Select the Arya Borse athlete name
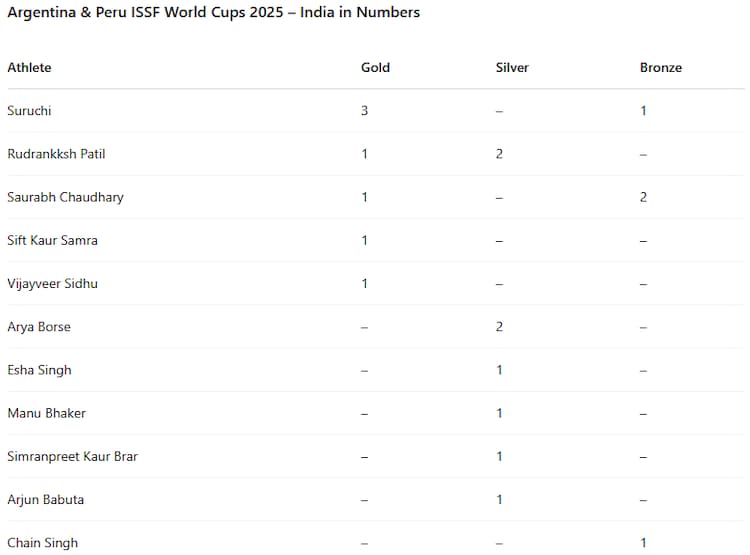Image resolution: width=750 pixels, height=555 pixels. [x=39, y=327]
